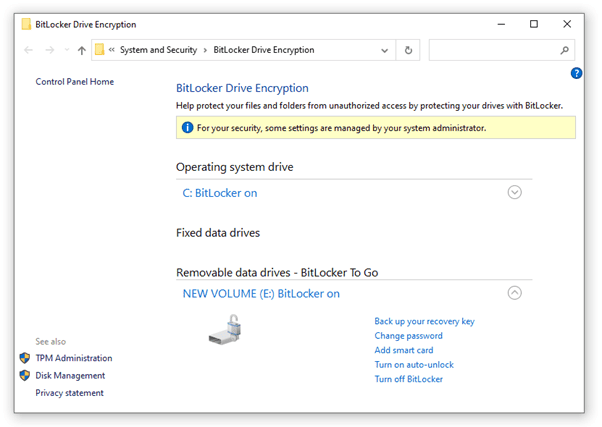
Task: Open NEW VOLUME (E:) BitLocker on entry
Action: coord(261,294)
